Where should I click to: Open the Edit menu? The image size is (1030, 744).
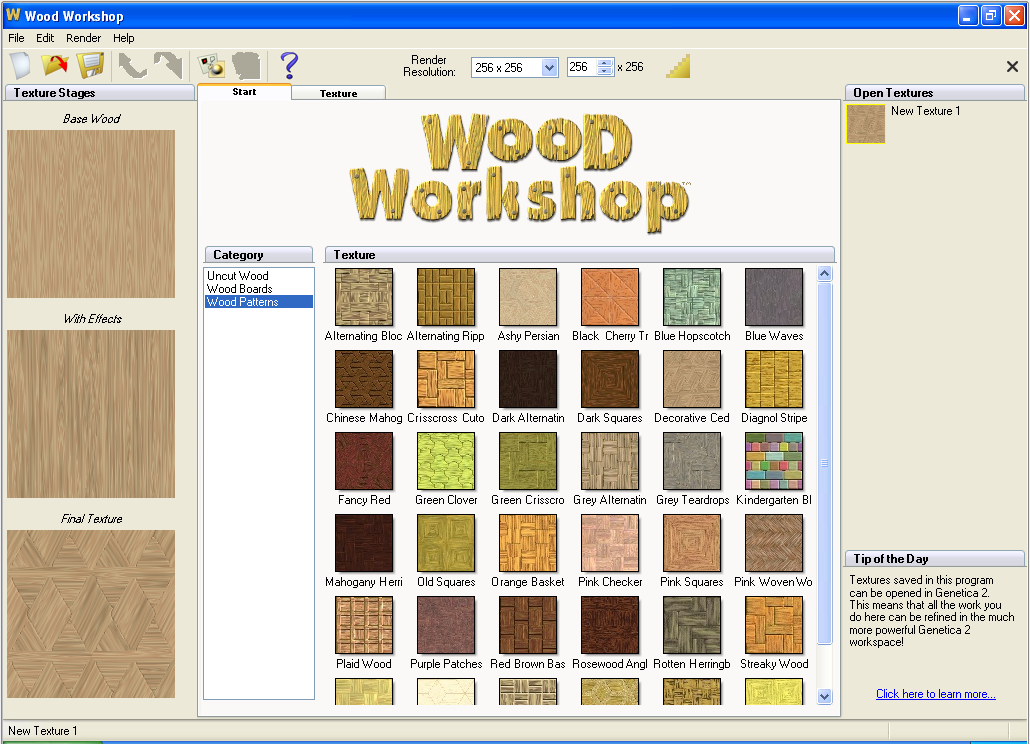[45, 38]
